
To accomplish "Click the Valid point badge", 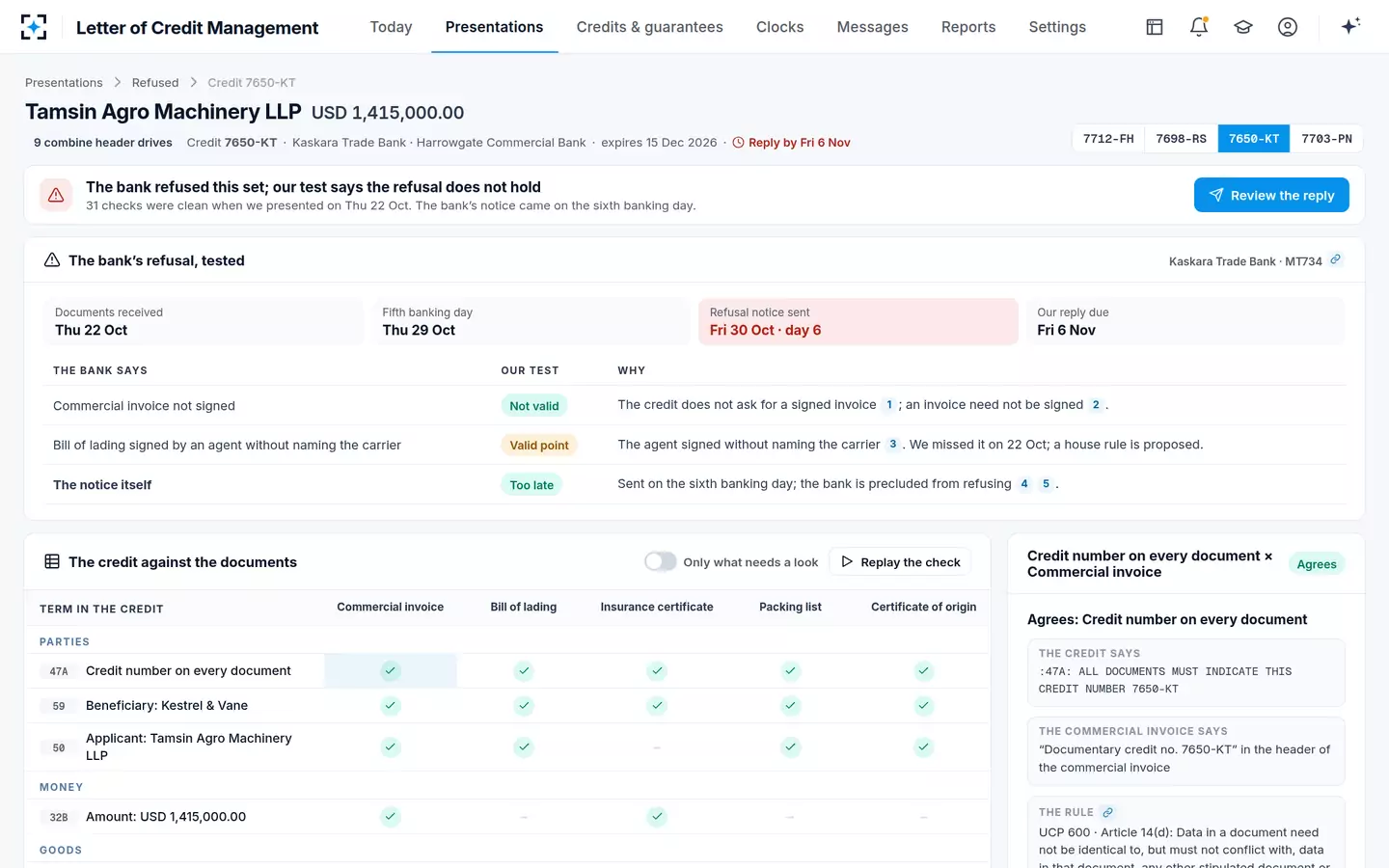I will pos(538,446).
